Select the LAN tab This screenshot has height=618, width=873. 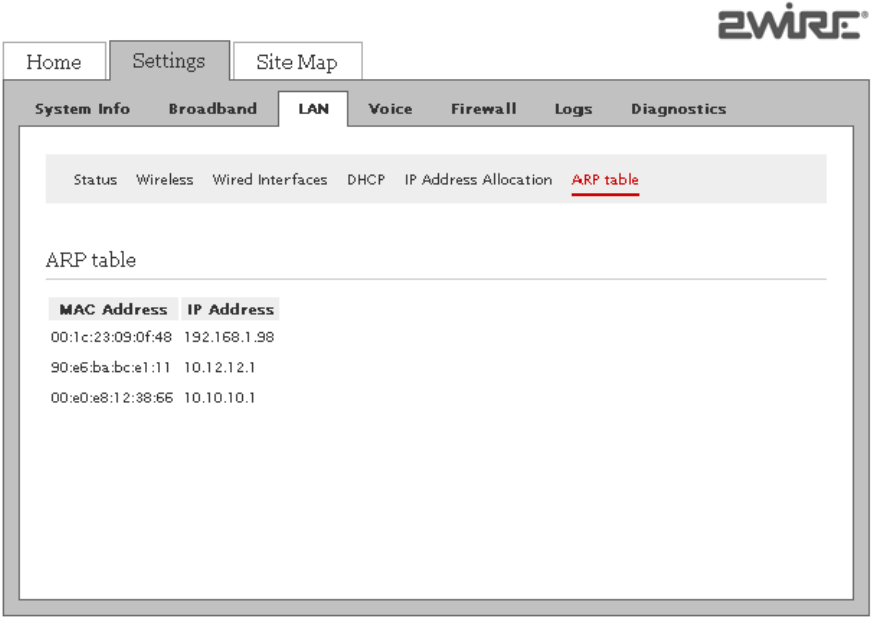pos(313,109)
